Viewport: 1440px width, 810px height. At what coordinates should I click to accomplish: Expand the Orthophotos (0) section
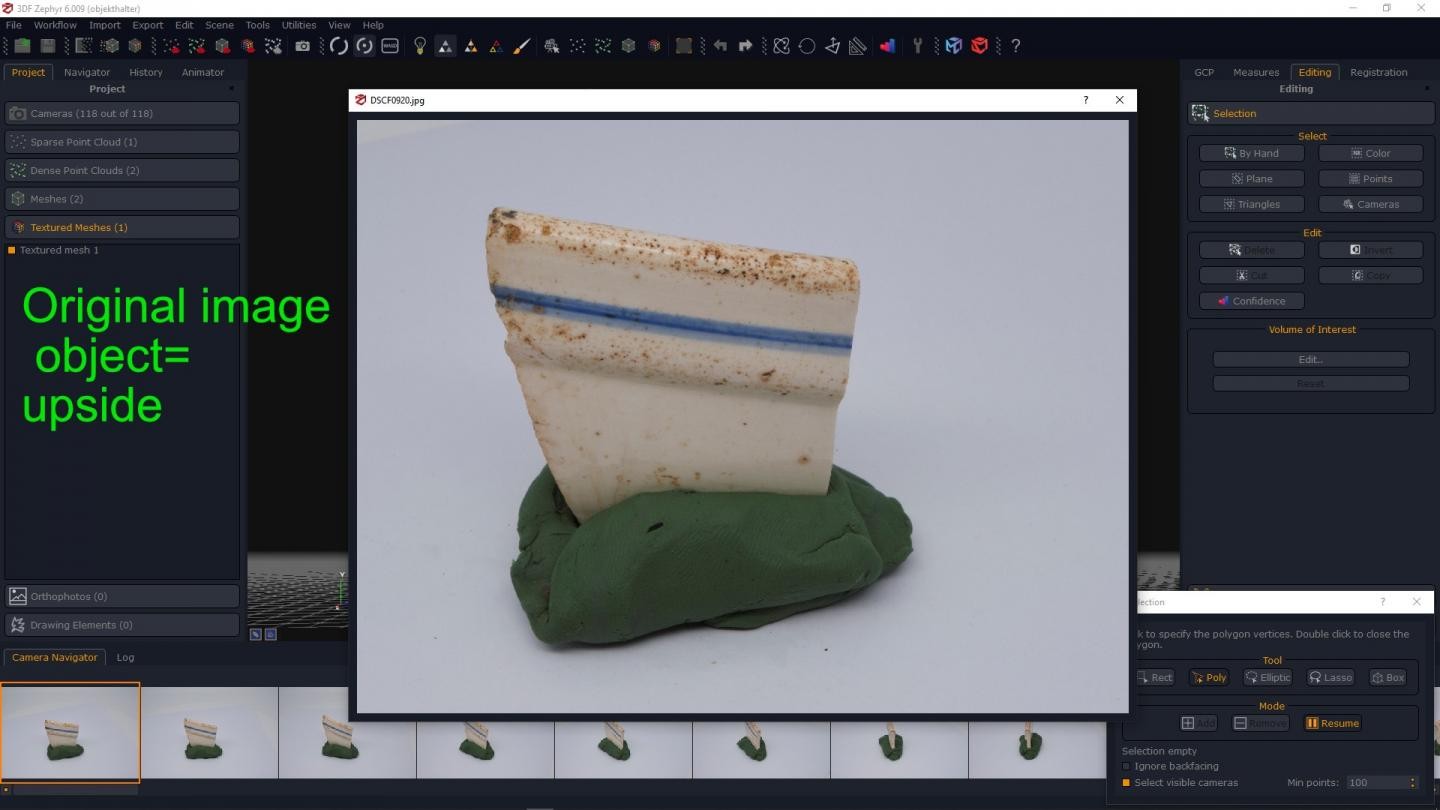(x=122, y=596)
